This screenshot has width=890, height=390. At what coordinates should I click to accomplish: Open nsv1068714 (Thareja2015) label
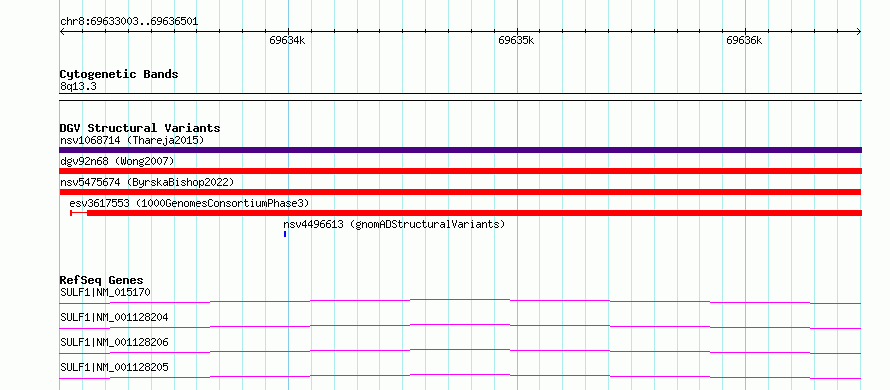coord(132,140)
